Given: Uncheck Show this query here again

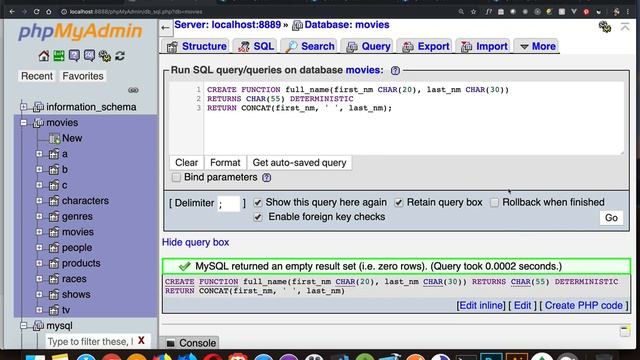Looking at the screenshot, I should coord(258,202).
